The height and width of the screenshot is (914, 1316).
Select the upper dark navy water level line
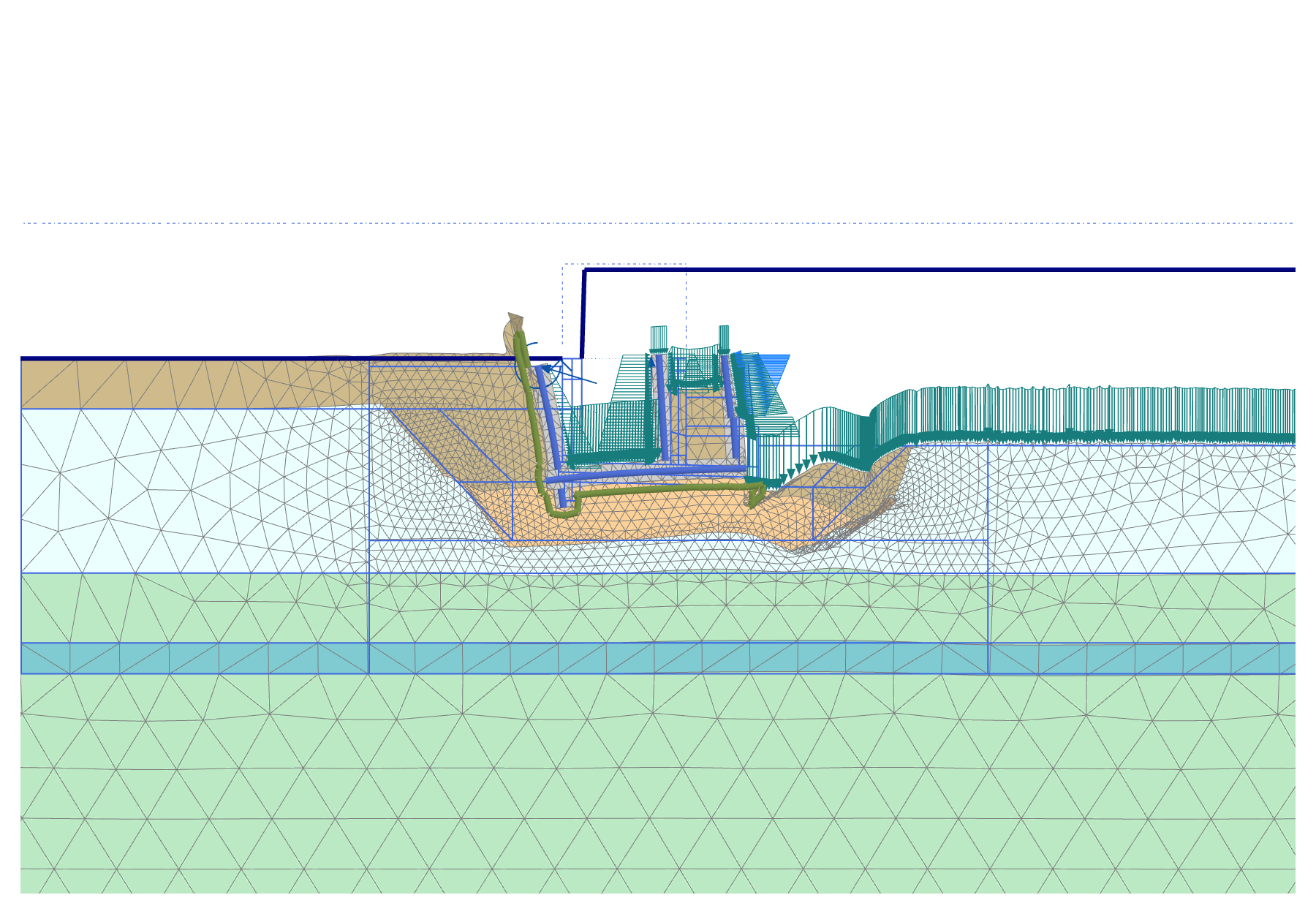click(x=939, y=270)
